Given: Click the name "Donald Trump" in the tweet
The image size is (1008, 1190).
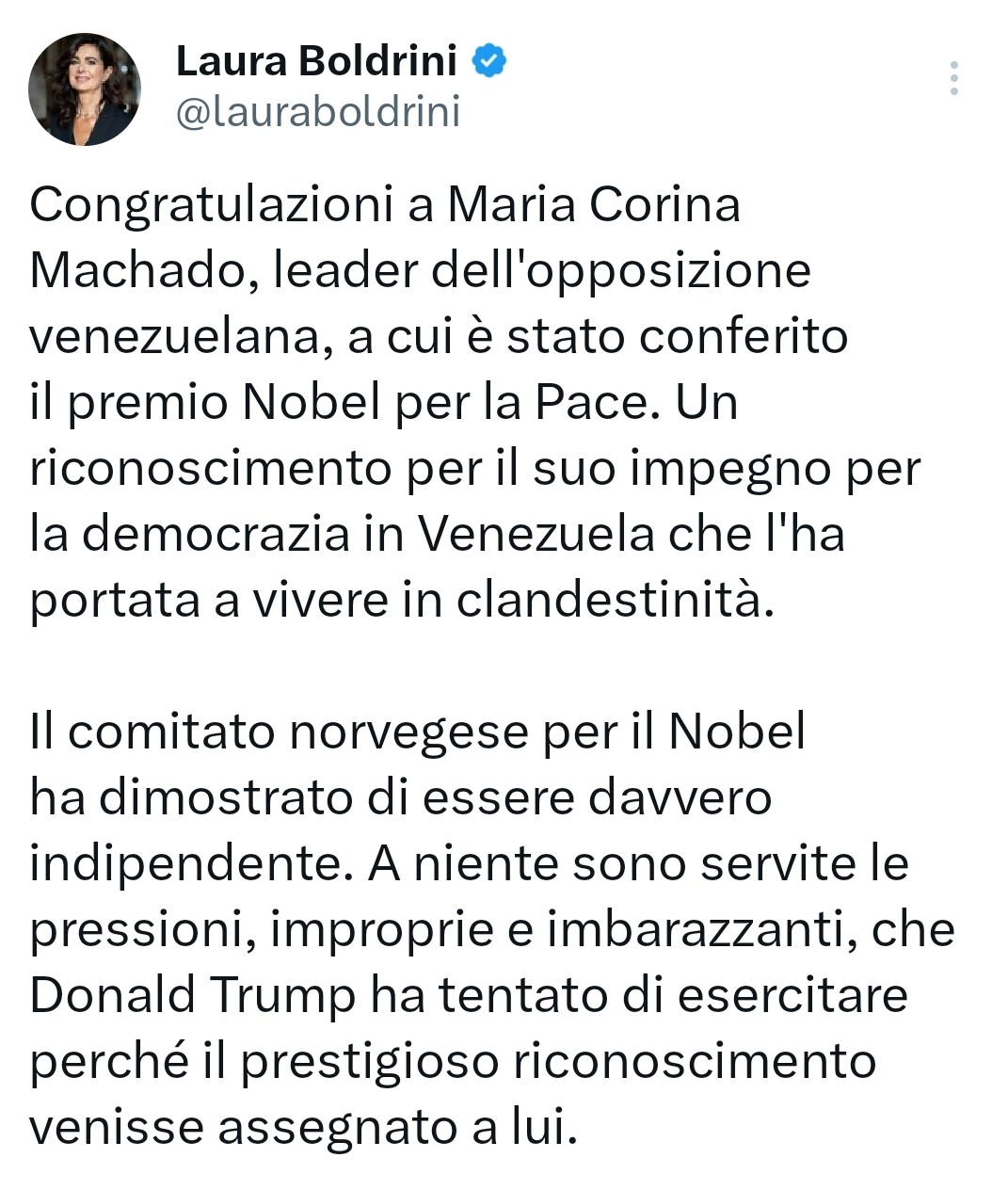Looking at the screenshot, I should pos(193,996).
